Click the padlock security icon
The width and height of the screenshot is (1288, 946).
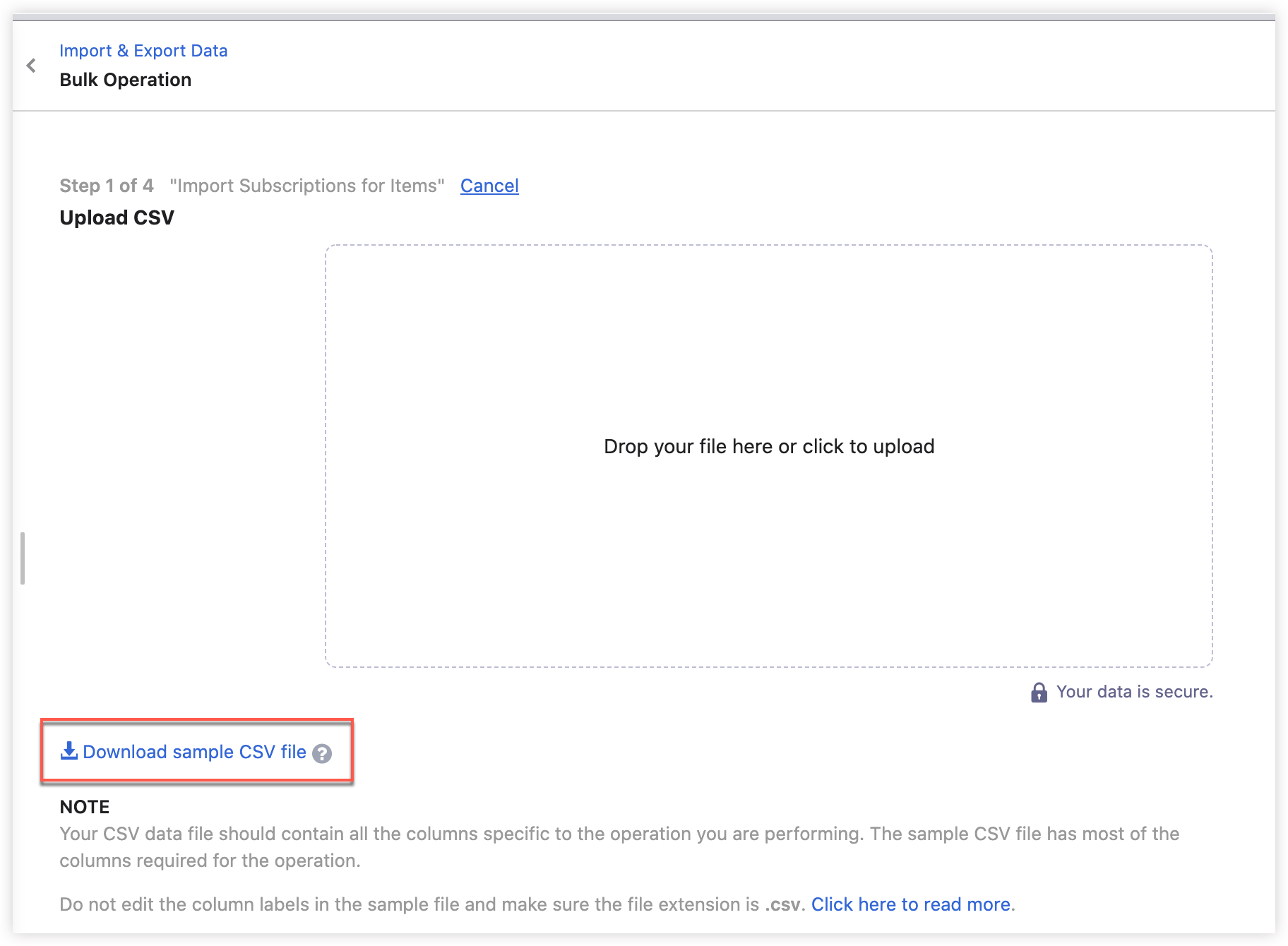(x=1039, y=693)
